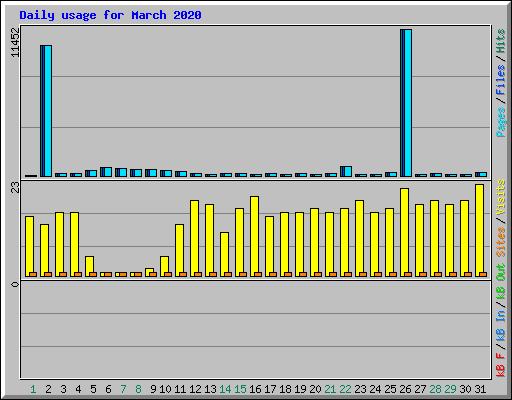This screenshot has height=400, width=512.
Task: Click the yellow visits bar for day 14
Action: click(x=224, y=255)
